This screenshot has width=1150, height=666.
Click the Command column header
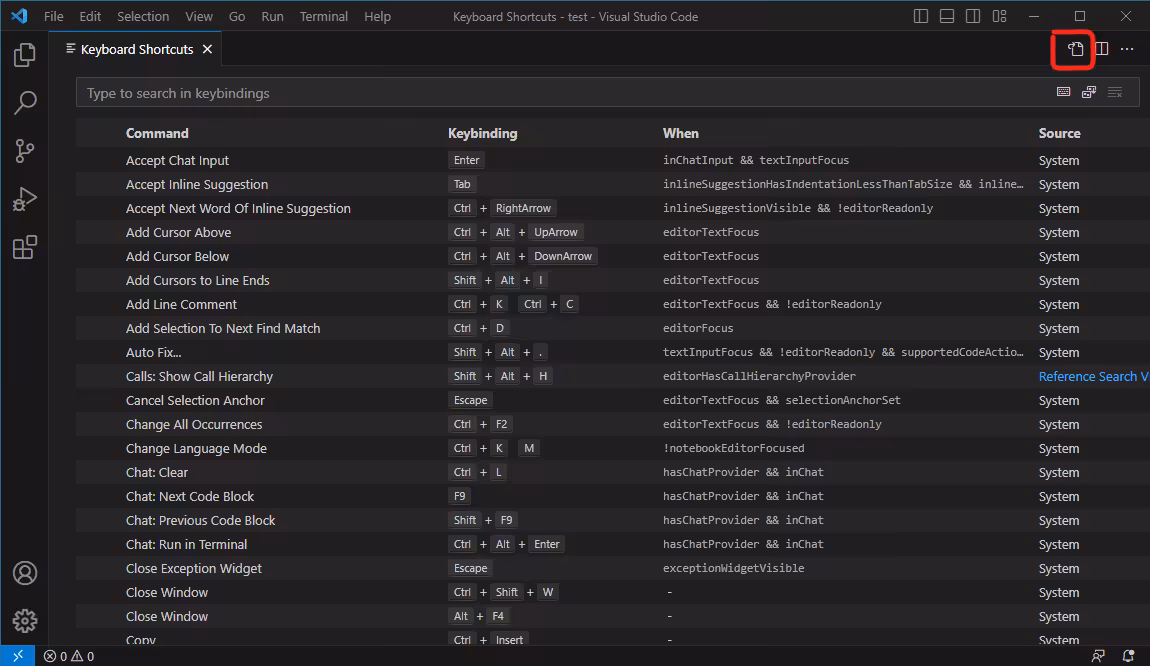click(157, 133)
